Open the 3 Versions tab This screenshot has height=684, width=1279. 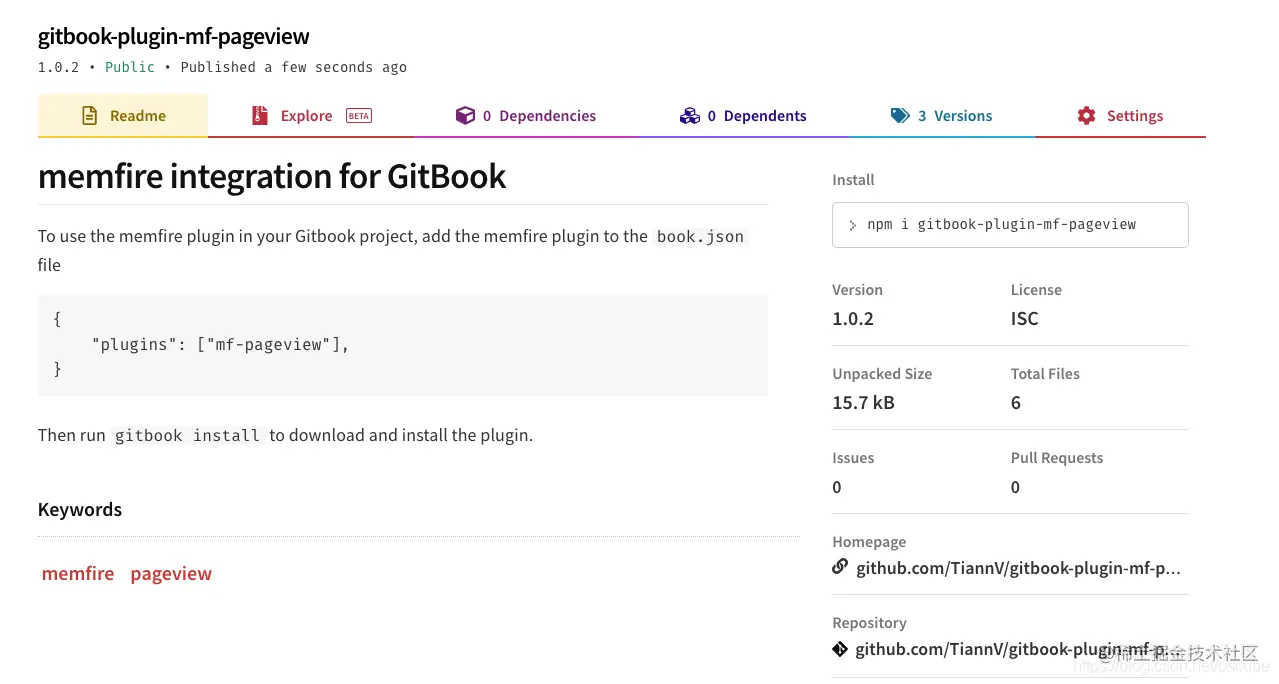pos(941,116)
